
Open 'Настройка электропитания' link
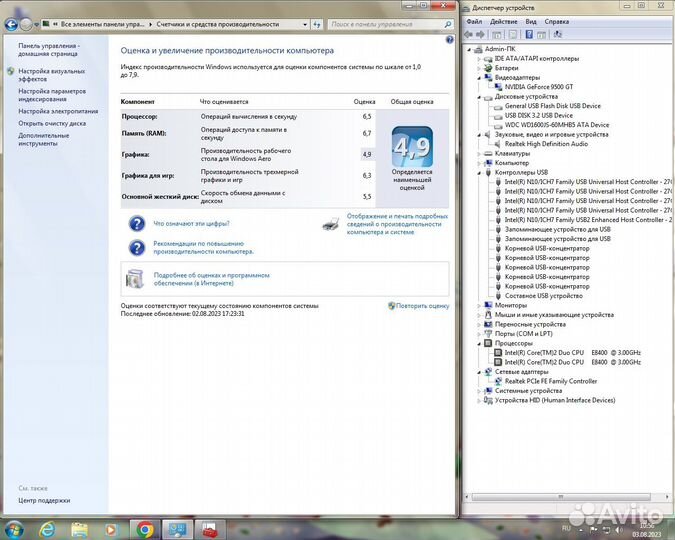[x=58, y=111]
